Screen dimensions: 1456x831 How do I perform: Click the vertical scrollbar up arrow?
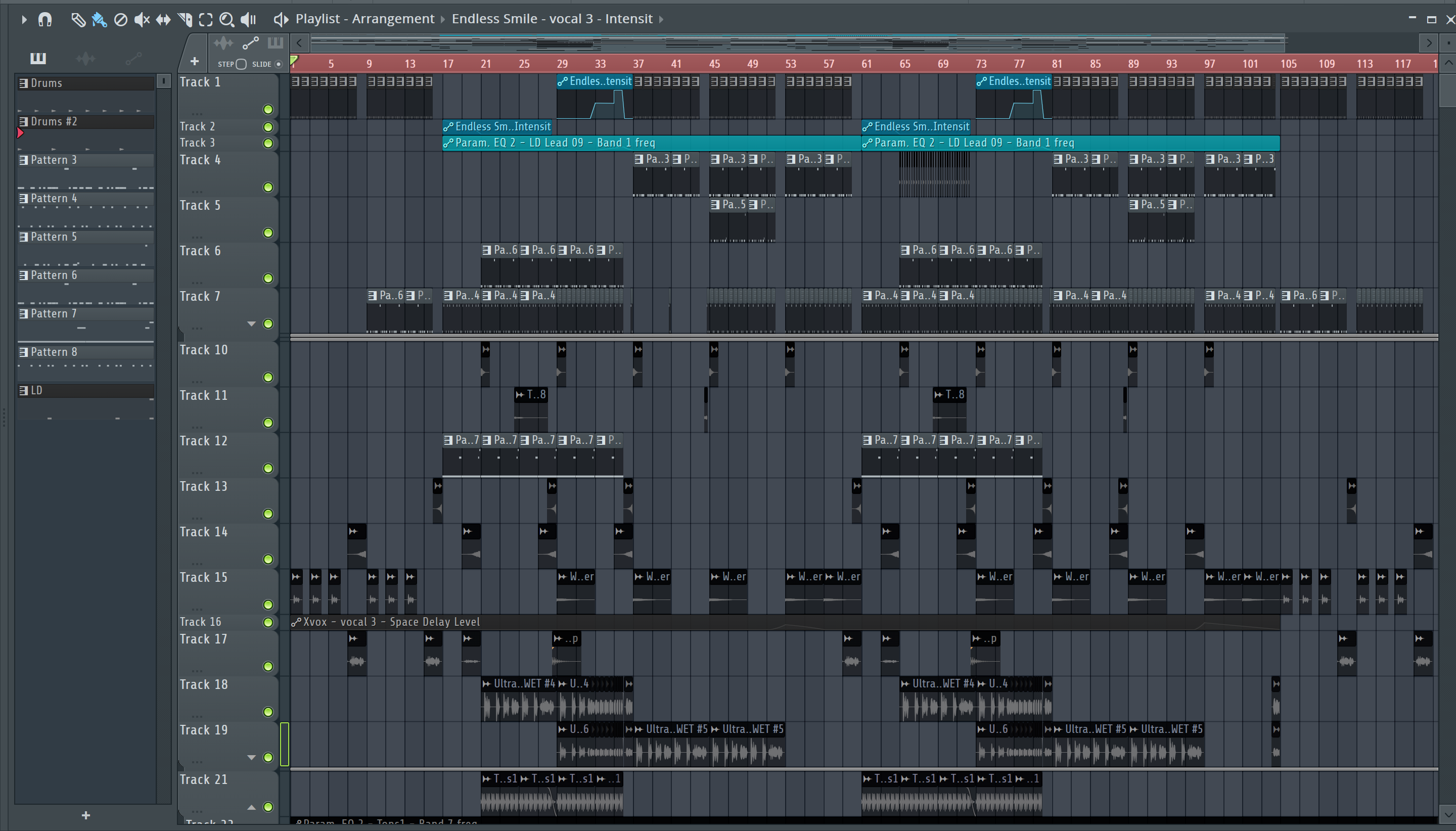[1448, 63]
